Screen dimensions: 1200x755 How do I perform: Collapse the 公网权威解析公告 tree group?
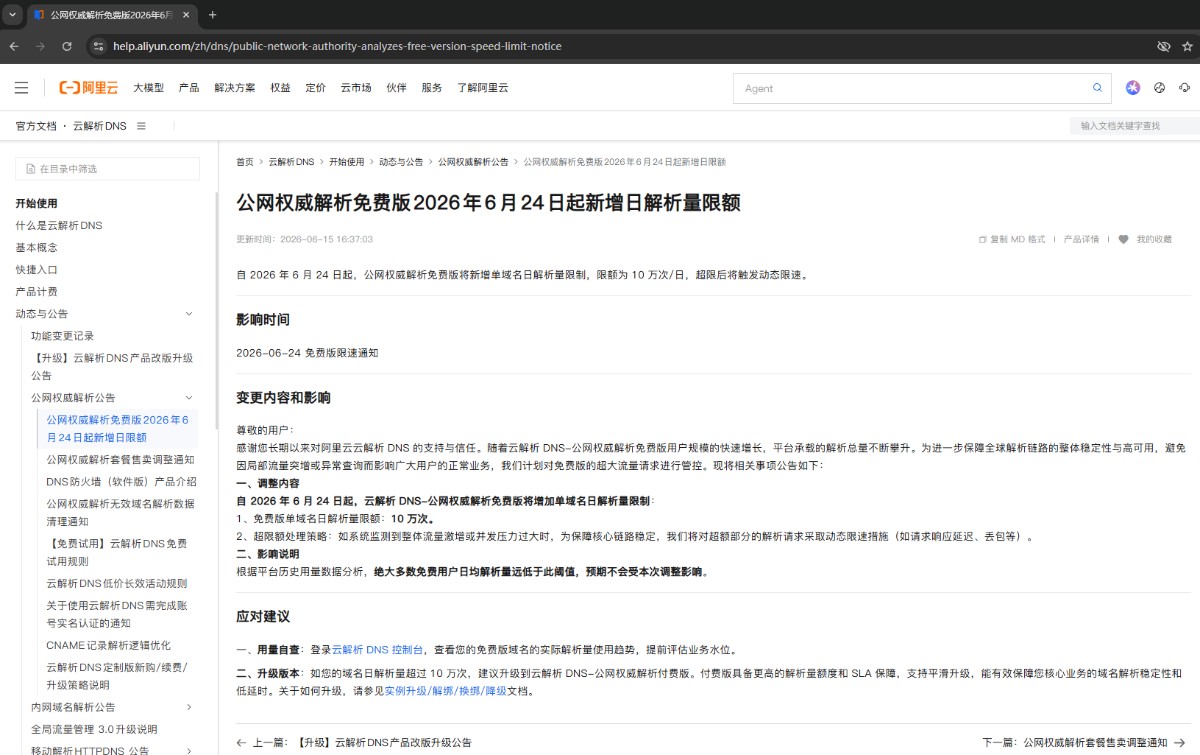click(x=189, y=398)
